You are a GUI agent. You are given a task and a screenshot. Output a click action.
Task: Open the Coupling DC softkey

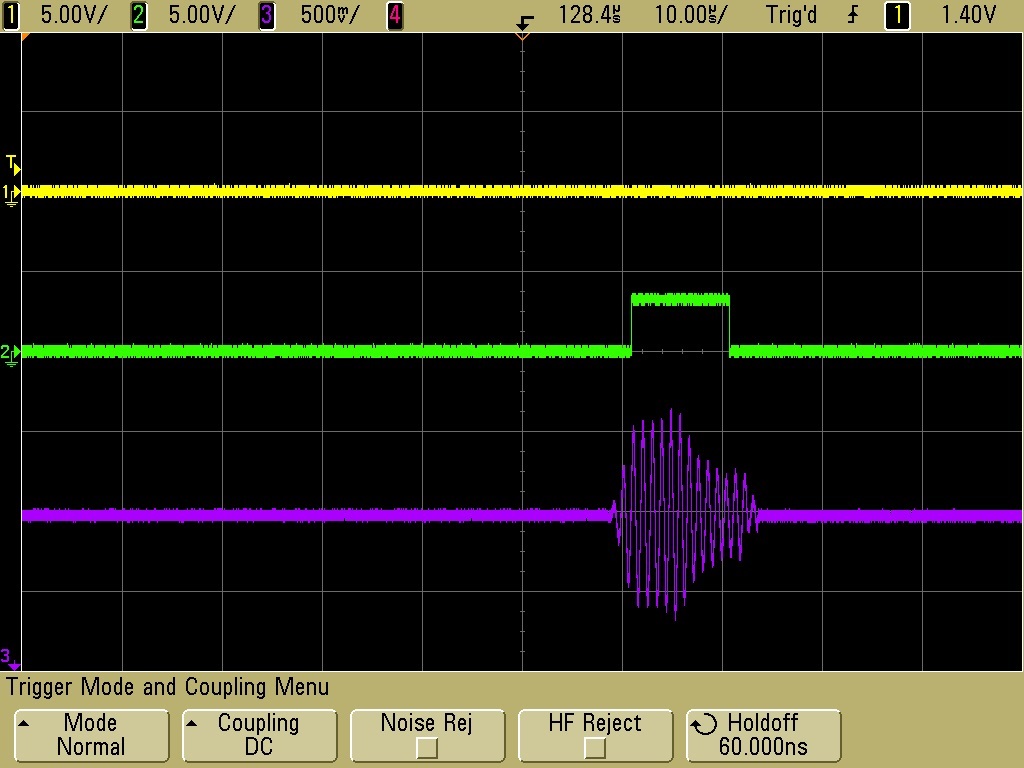pyautogui.click(x=259, y=735)
